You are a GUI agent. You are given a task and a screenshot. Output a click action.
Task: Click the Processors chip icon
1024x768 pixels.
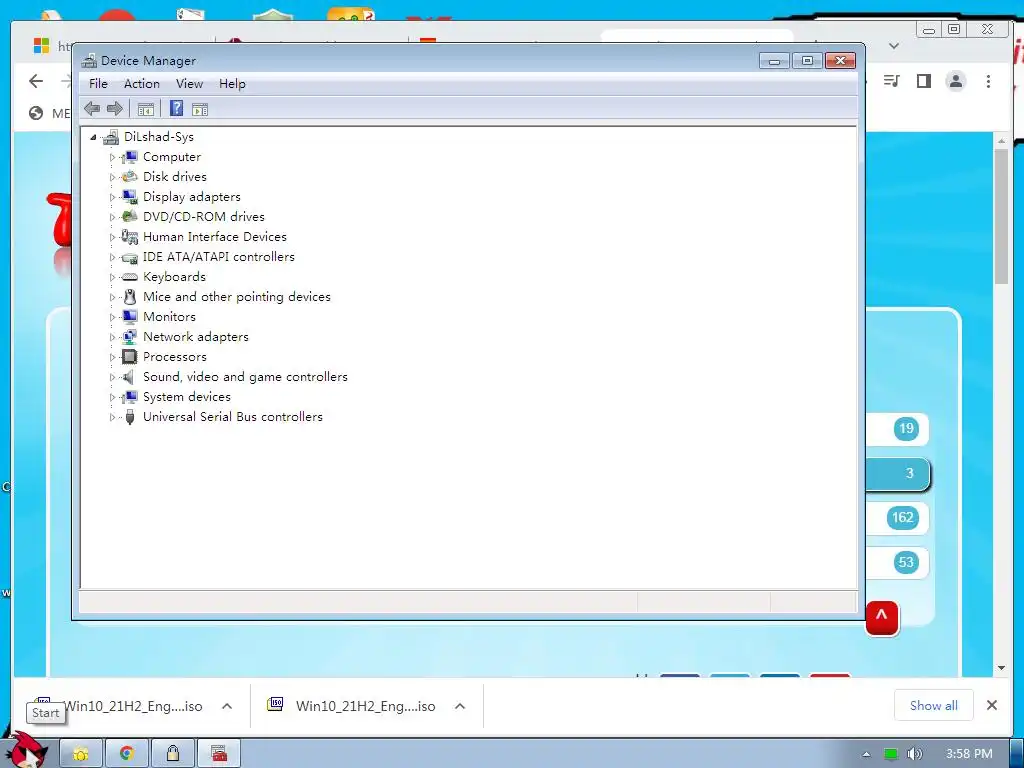(x=130, y=357)
